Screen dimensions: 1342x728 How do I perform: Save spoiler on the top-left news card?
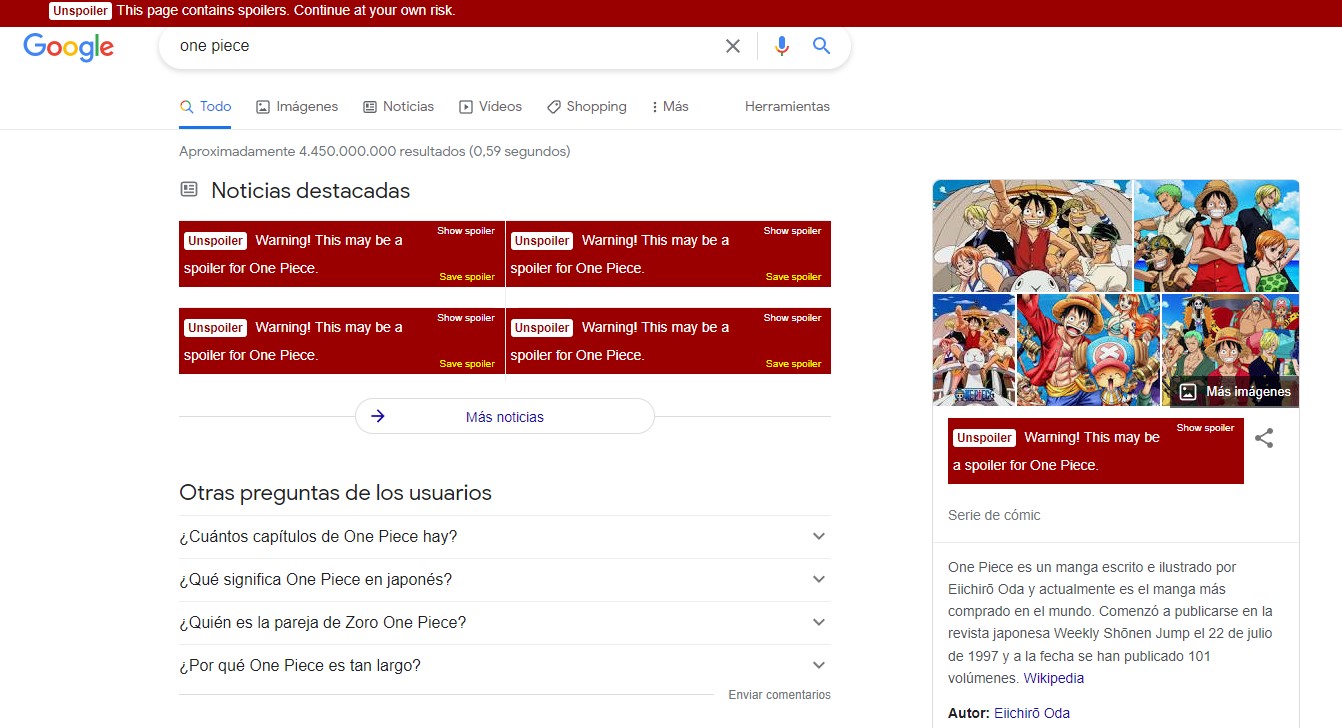coord(467,277)
